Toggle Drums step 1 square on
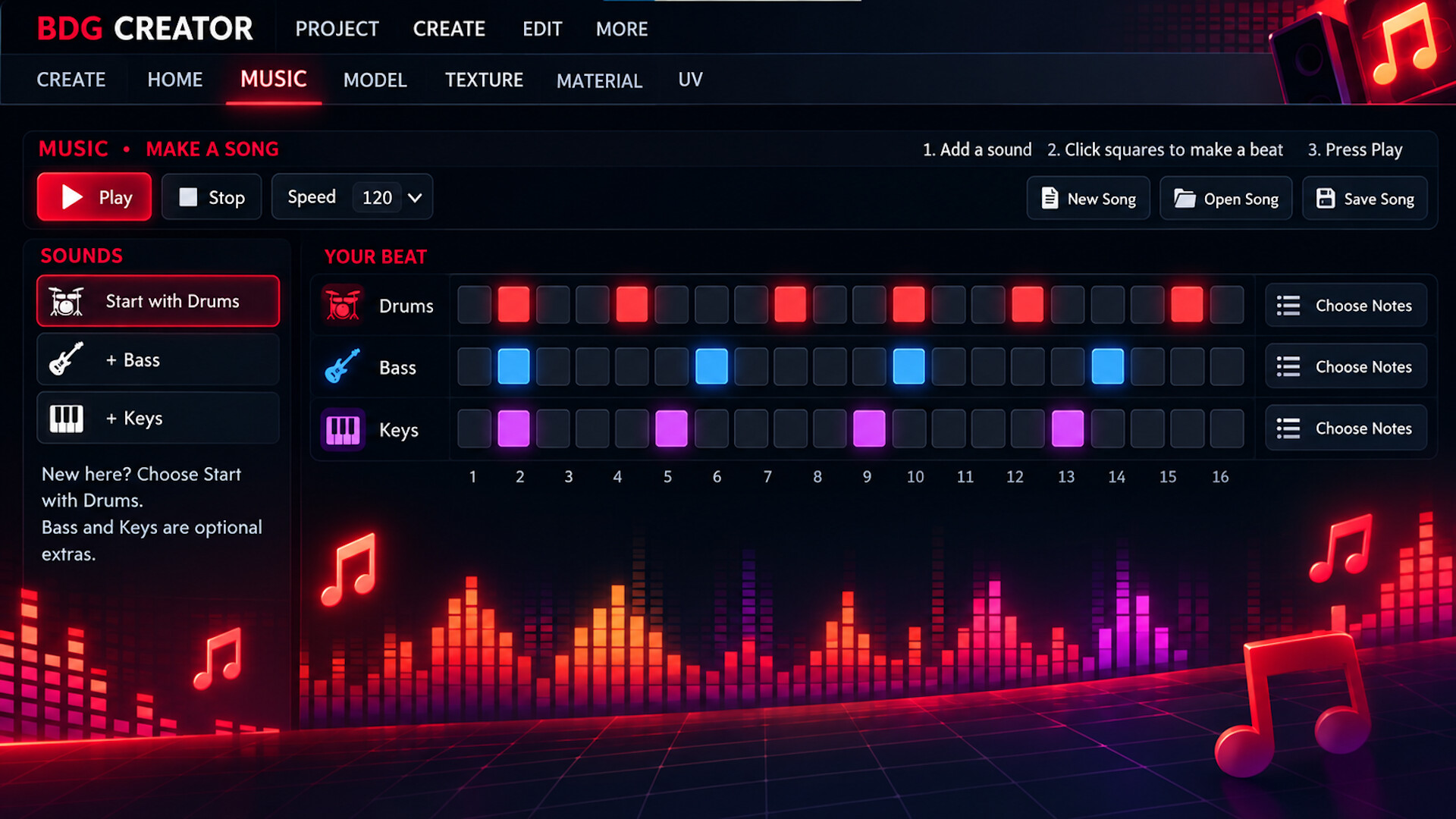 tap(474, 304)
